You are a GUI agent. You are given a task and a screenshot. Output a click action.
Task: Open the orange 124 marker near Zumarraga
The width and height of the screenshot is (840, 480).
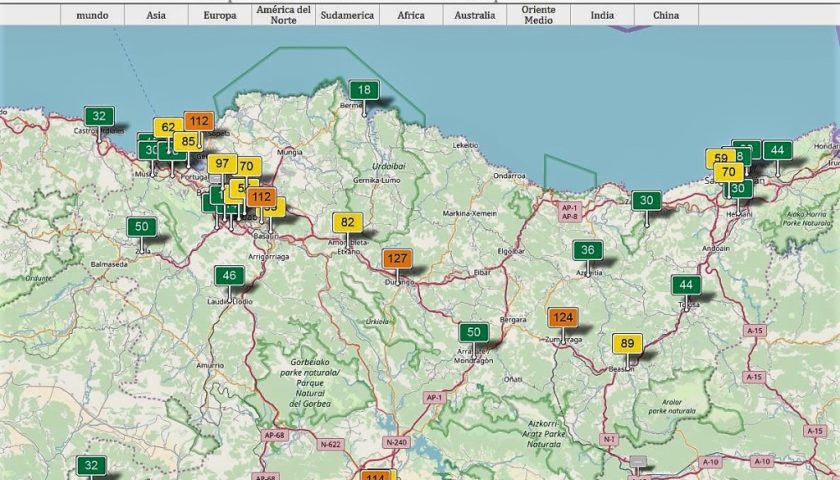click(563, 318)
